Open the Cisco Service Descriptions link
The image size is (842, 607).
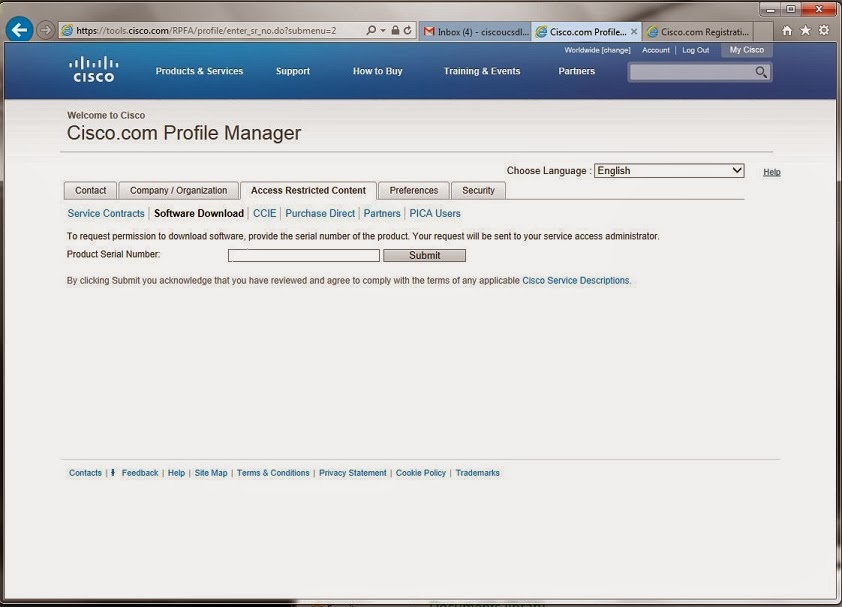pyautogui.click(x=576, y=280)
